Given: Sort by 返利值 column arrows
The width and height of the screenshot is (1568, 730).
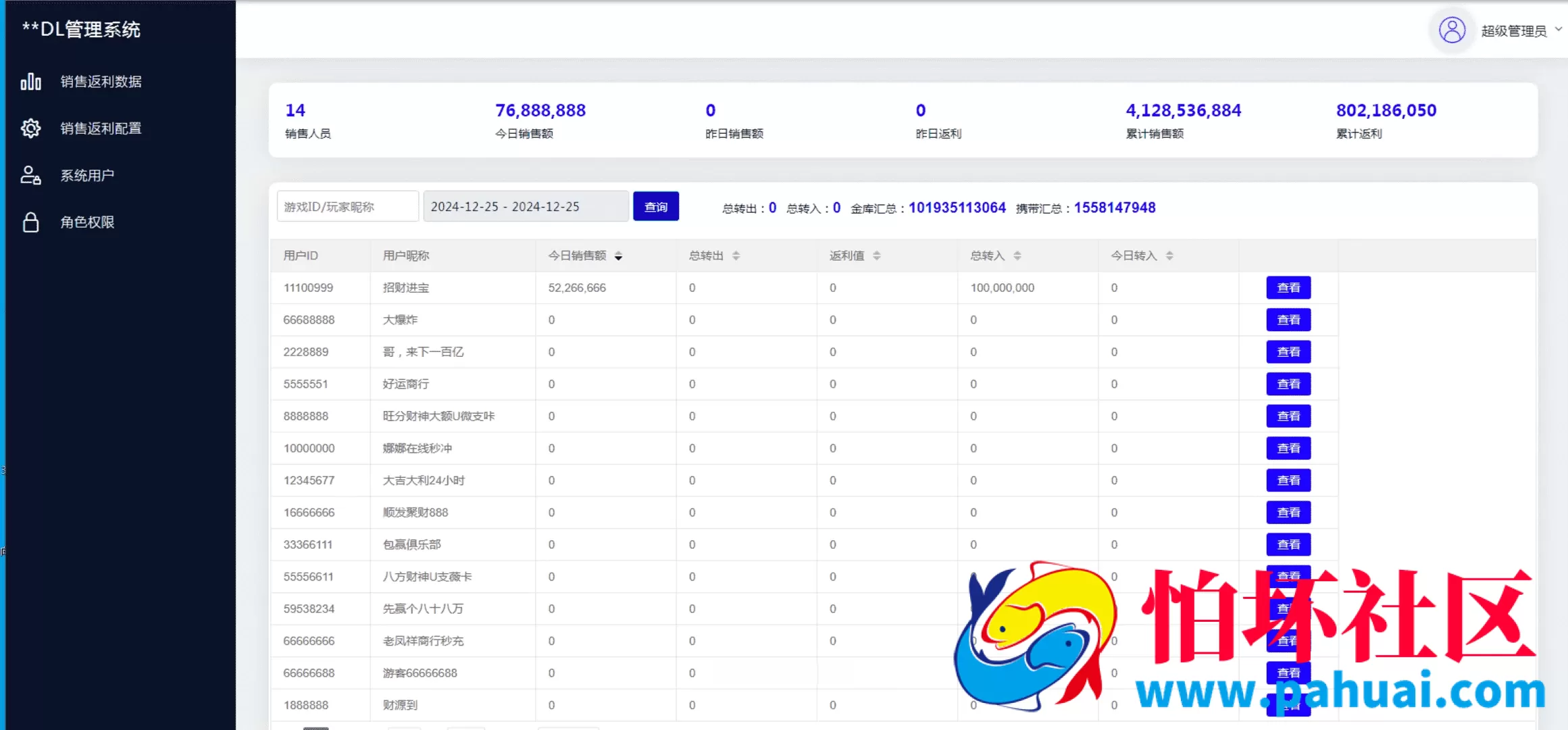Looking at the screenshot, I should (876, 255).
